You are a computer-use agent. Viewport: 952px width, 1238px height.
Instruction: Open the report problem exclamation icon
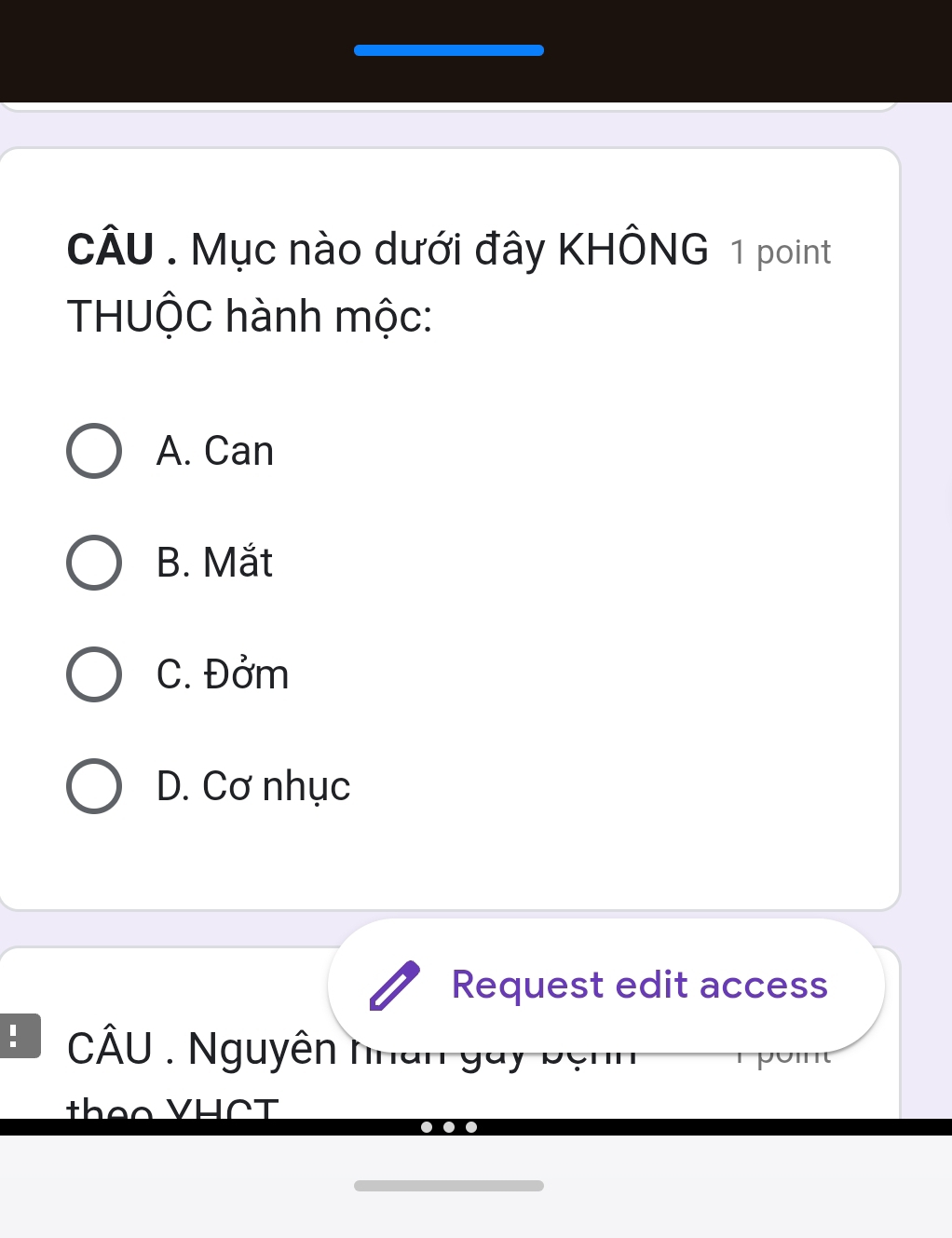coord(18,1036)
